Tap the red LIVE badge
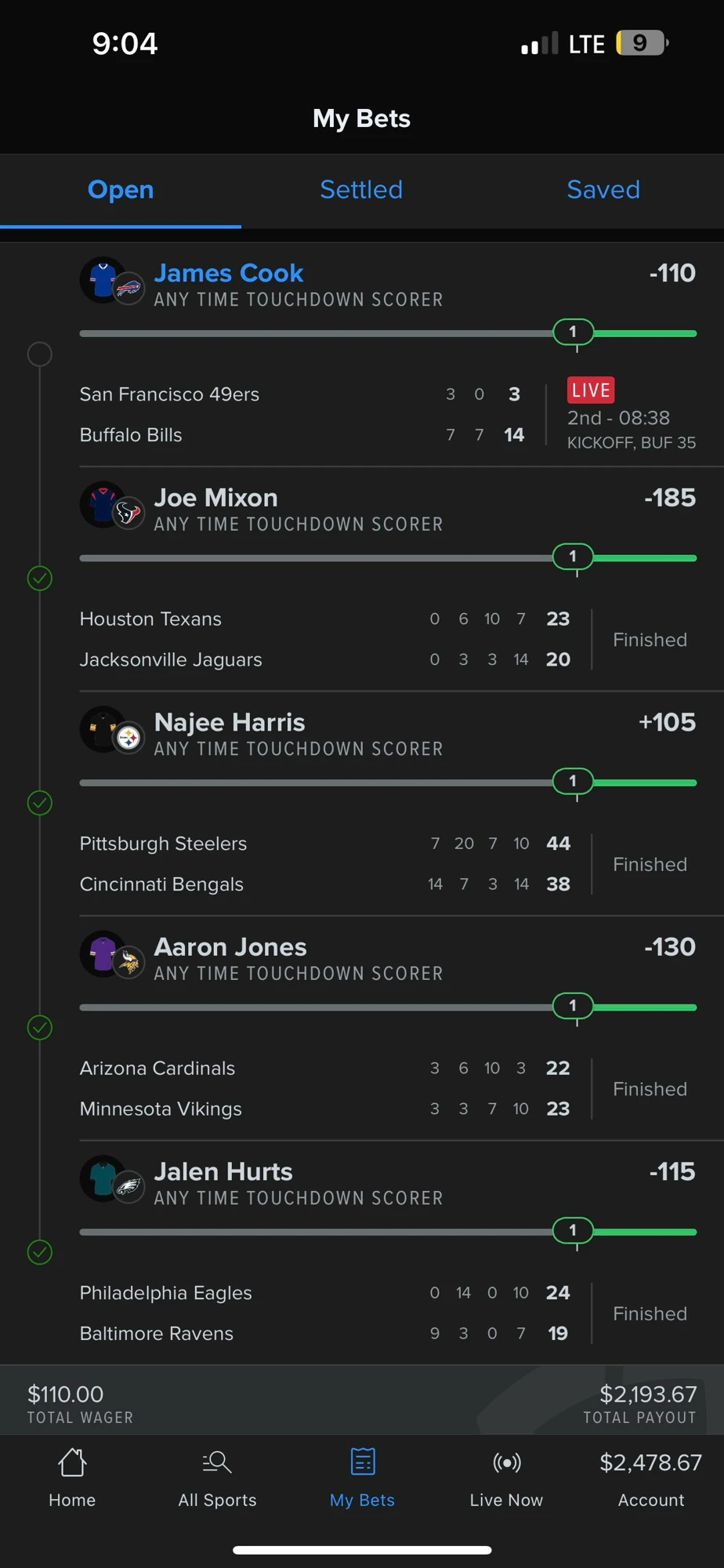Screen dimensions: 724x1568 tap(591, 390)
